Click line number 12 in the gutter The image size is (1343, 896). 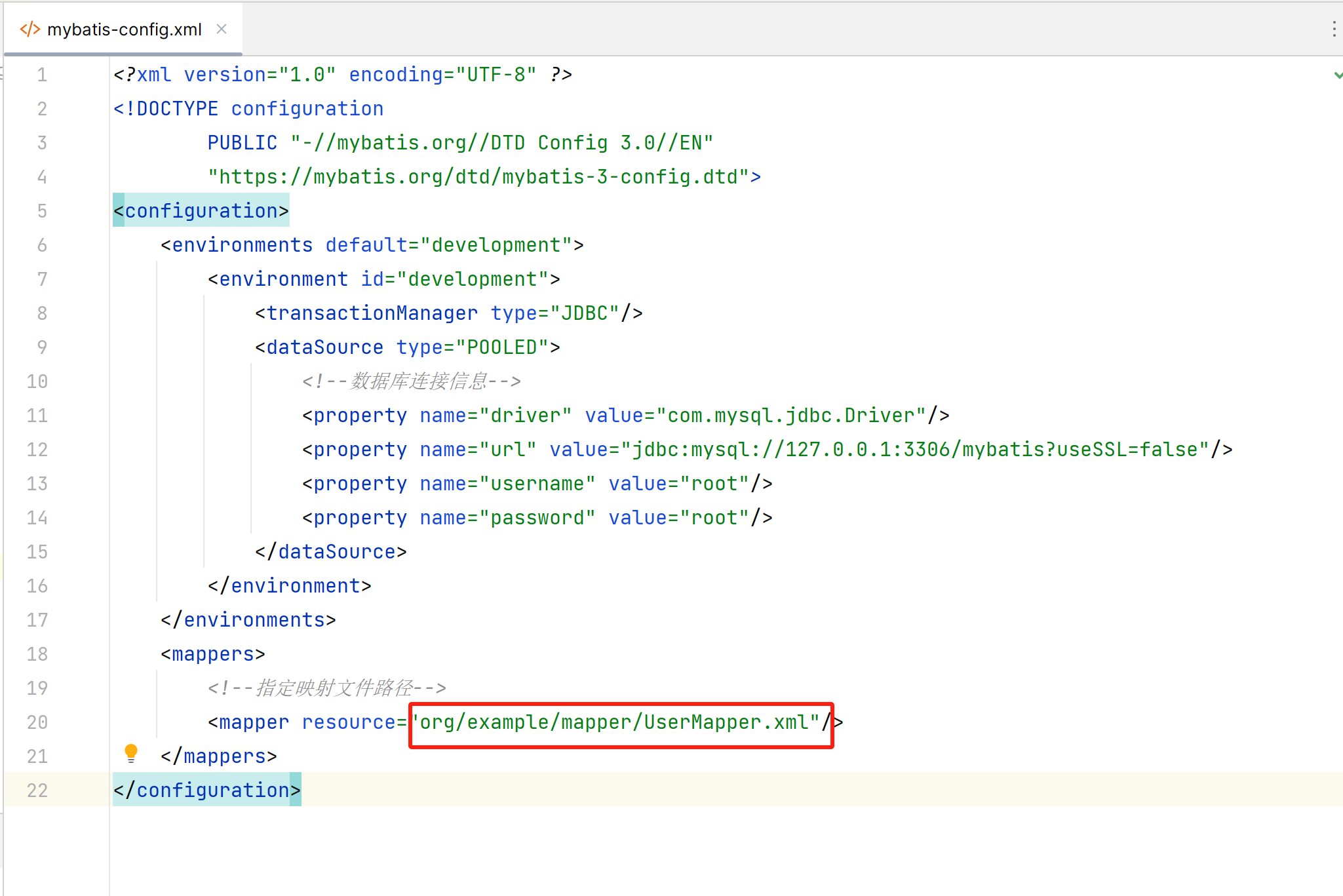pyautogui.click(x=37, y=450)
